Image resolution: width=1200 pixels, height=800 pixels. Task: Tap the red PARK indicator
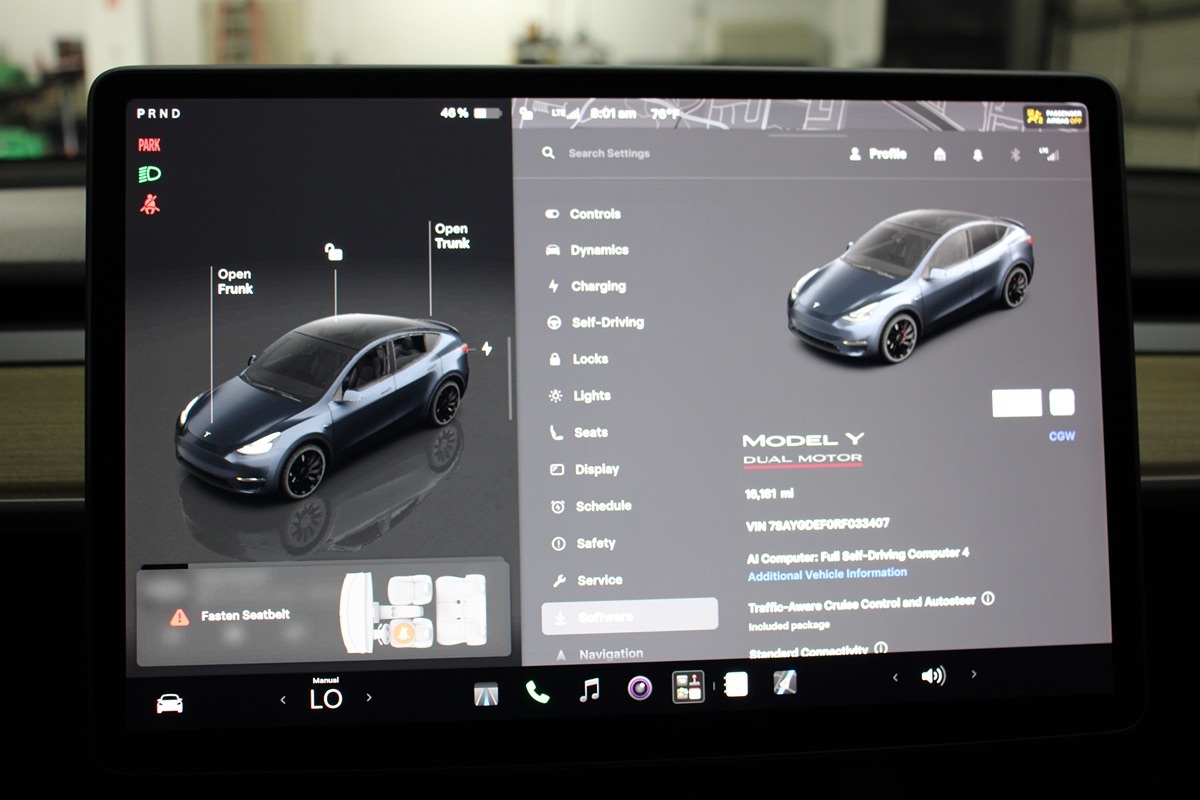(x=150, y=145)
